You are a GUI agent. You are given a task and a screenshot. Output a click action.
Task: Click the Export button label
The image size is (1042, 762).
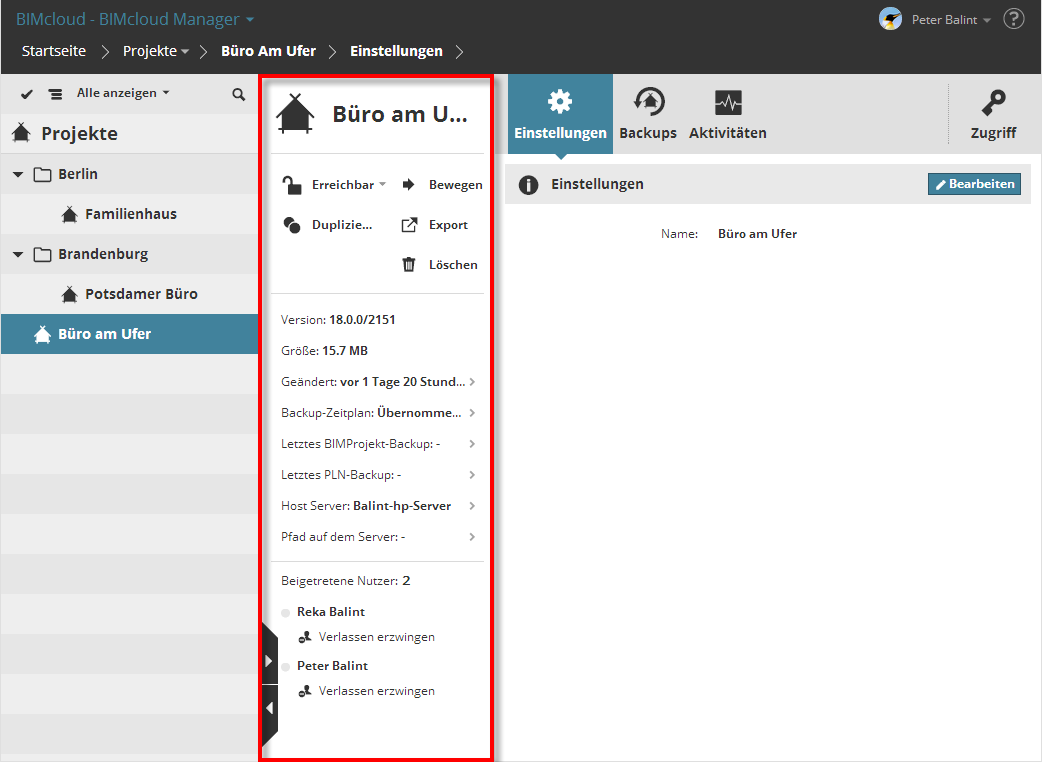(448, 225)
